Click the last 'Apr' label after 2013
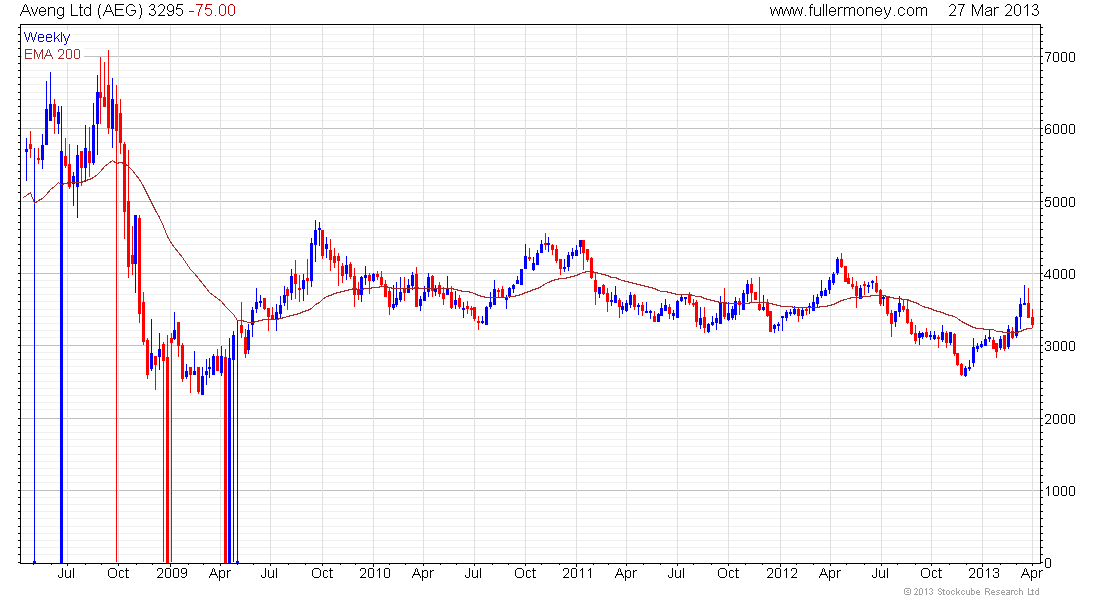Viewport: 1100px width, 600px height. 1031,573
